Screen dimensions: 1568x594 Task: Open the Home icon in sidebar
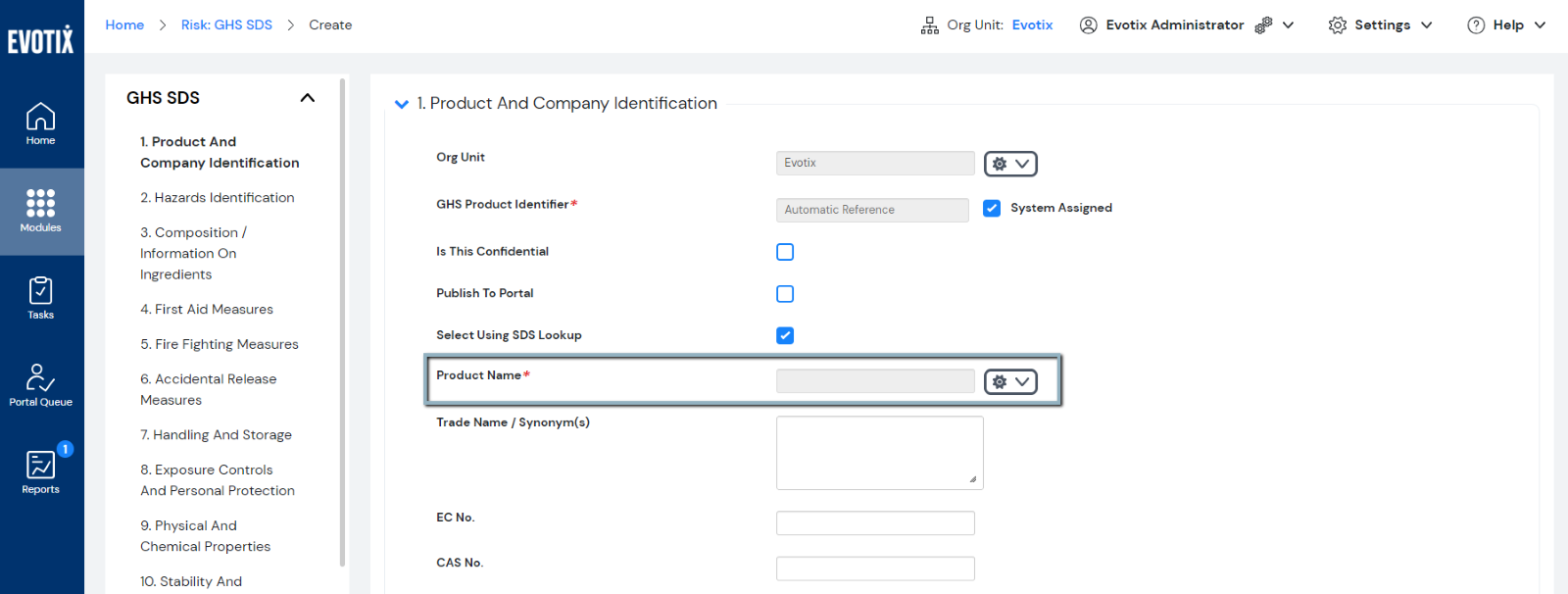(x=40, y=124)
